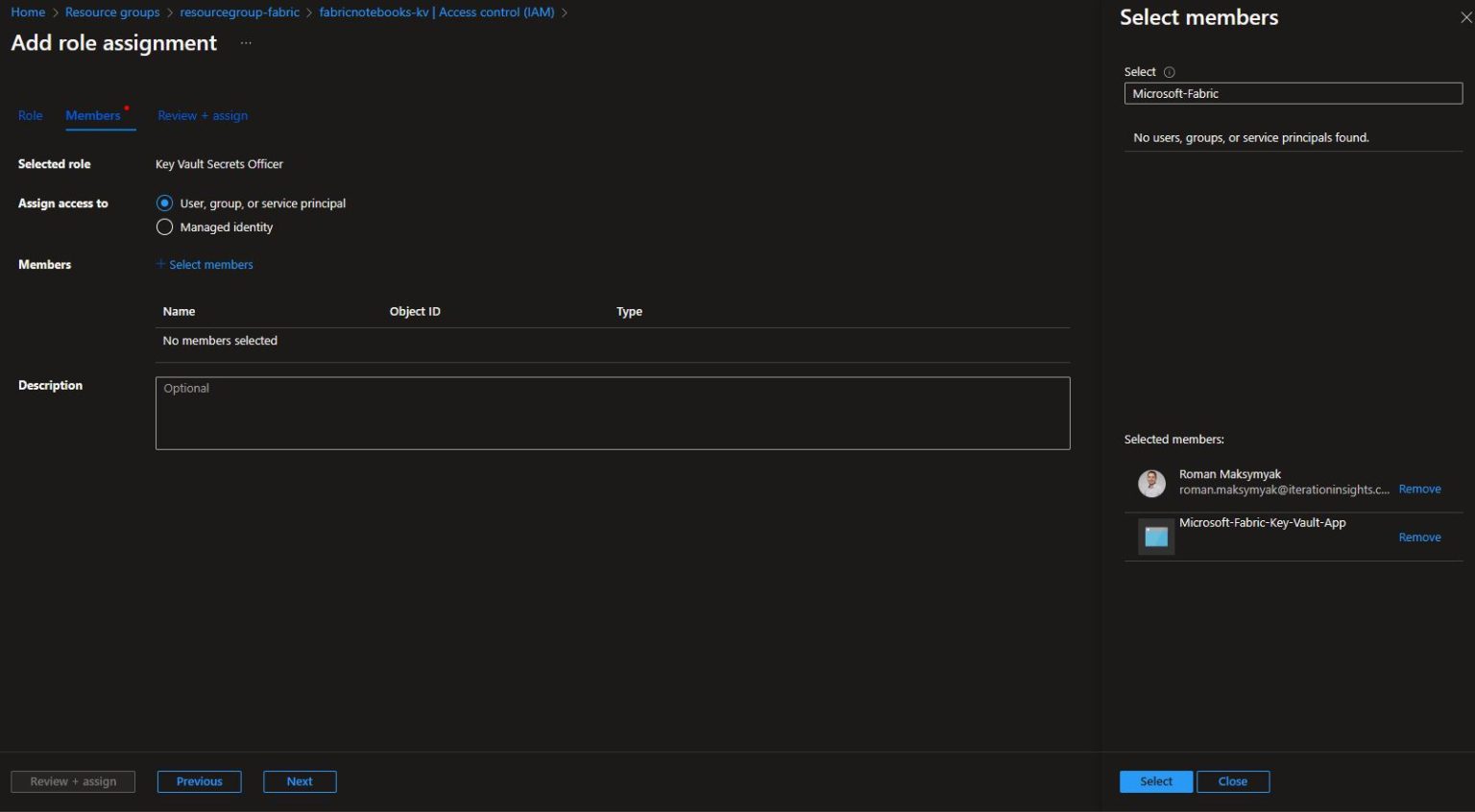Switch to the Role tab
The width and height of the screenshot is (1475, 812).
pyautogui.click(x=30, y=115)
